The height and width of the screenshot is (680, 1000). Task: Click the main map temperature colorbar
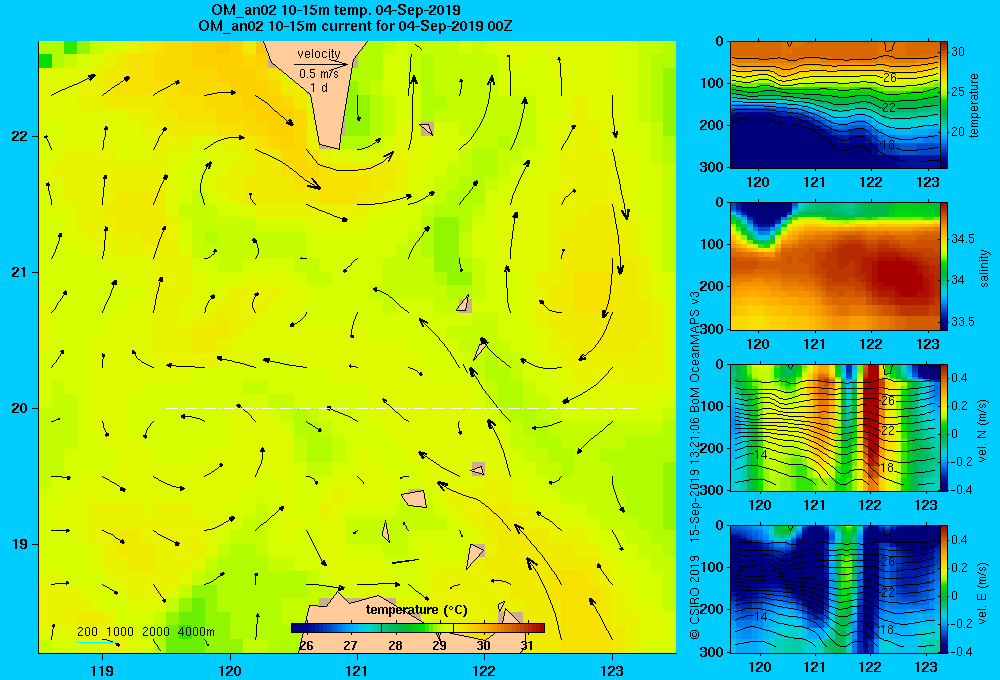418,628
